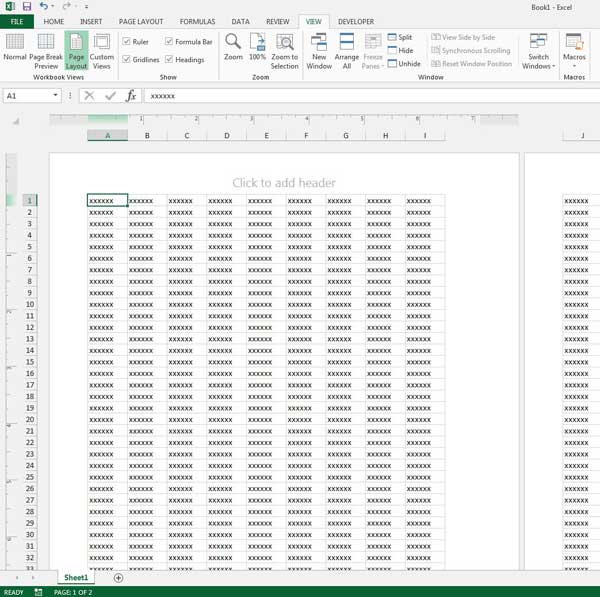Toggle the Gridlines checkbox
This screenshot has width=600, height=597.
pos(127,60)
